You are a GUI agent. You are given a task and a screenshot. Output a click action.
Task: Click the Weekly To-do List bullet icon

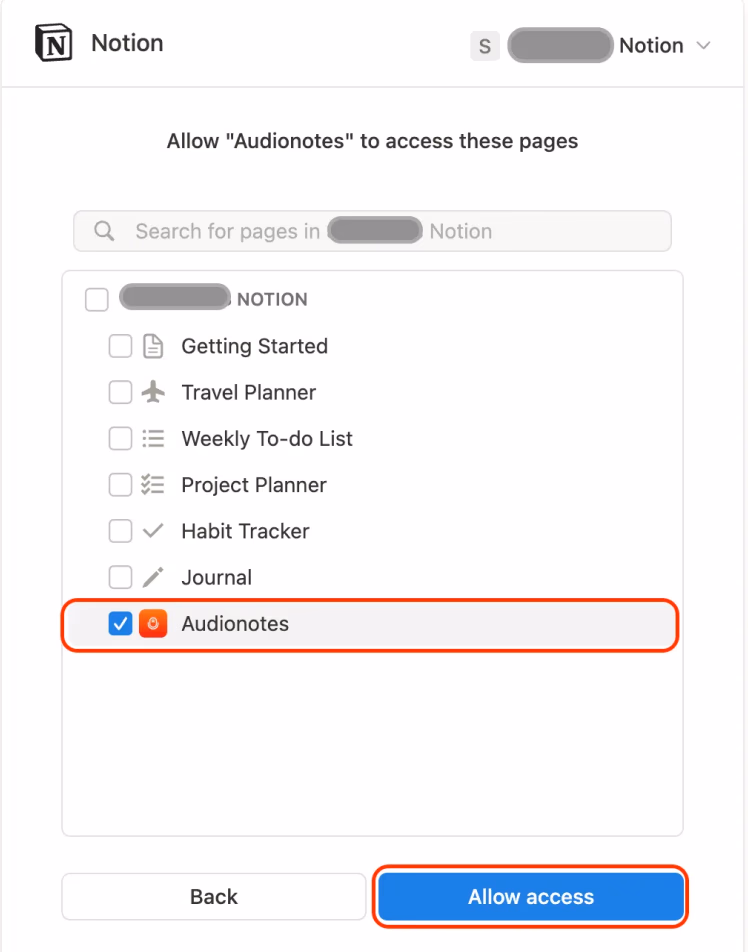point(153,438)
